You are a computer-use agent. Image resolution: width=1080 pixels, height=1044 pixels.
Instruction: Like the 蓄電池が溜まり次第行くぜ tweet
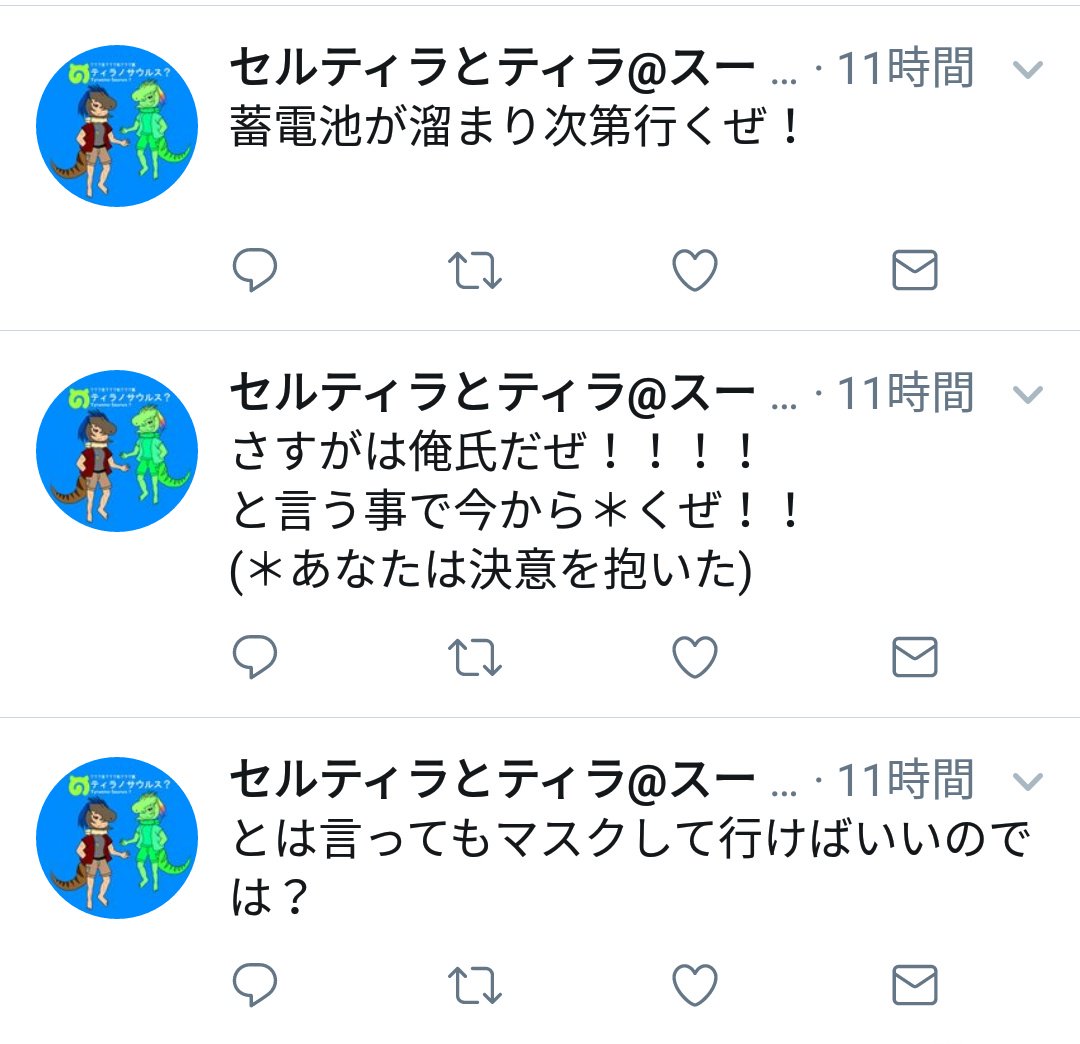pyautogui.click(x=695, y=270)
